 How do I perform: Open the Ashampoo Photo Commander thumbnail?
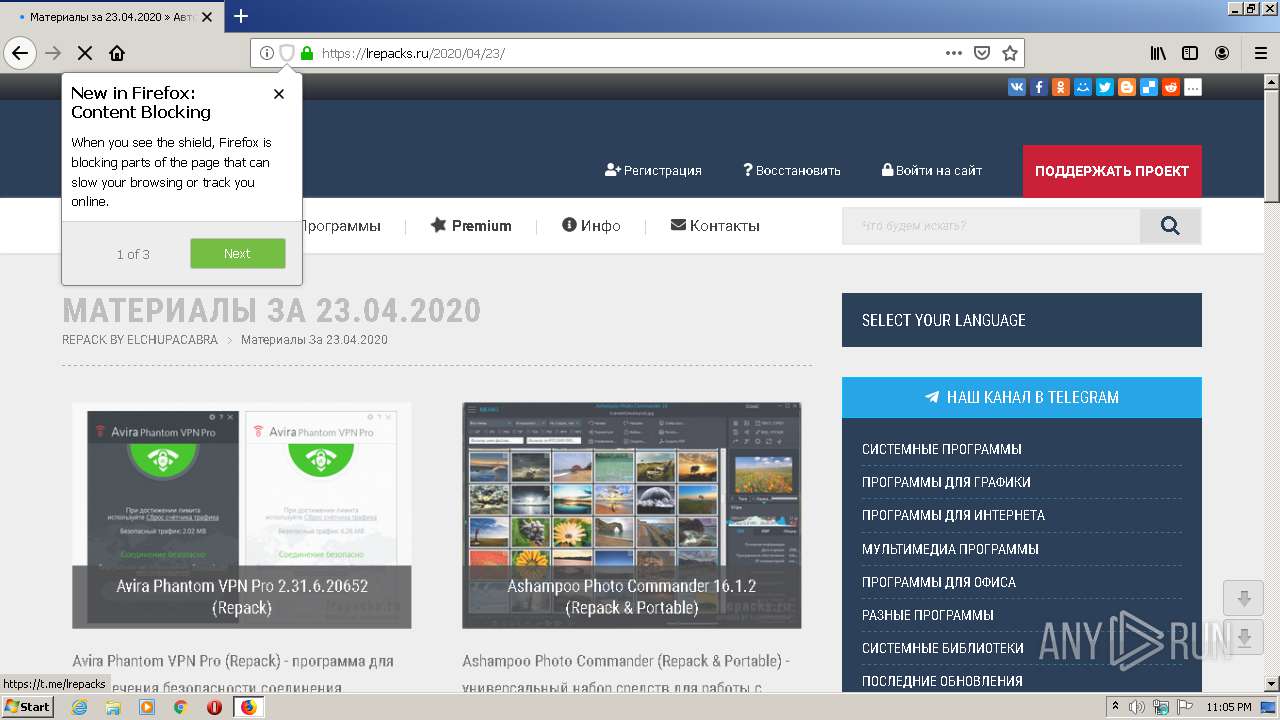(x=632, y=515)
